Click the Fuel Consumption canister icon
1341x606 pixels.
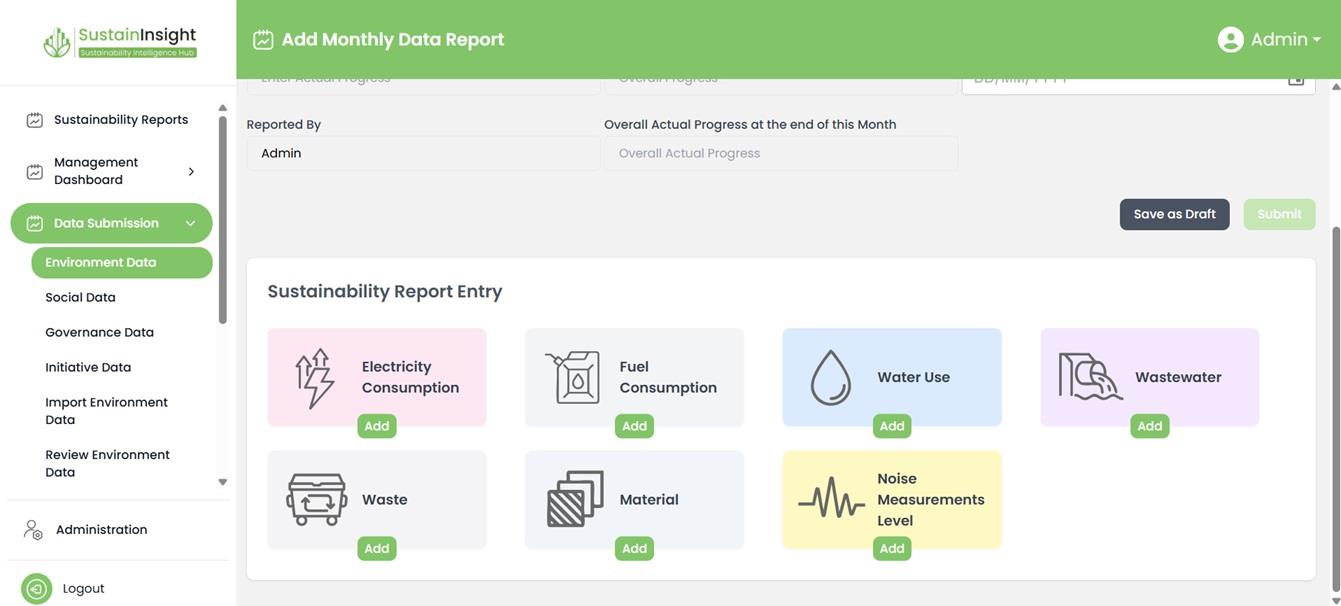(x=572, y=377)
